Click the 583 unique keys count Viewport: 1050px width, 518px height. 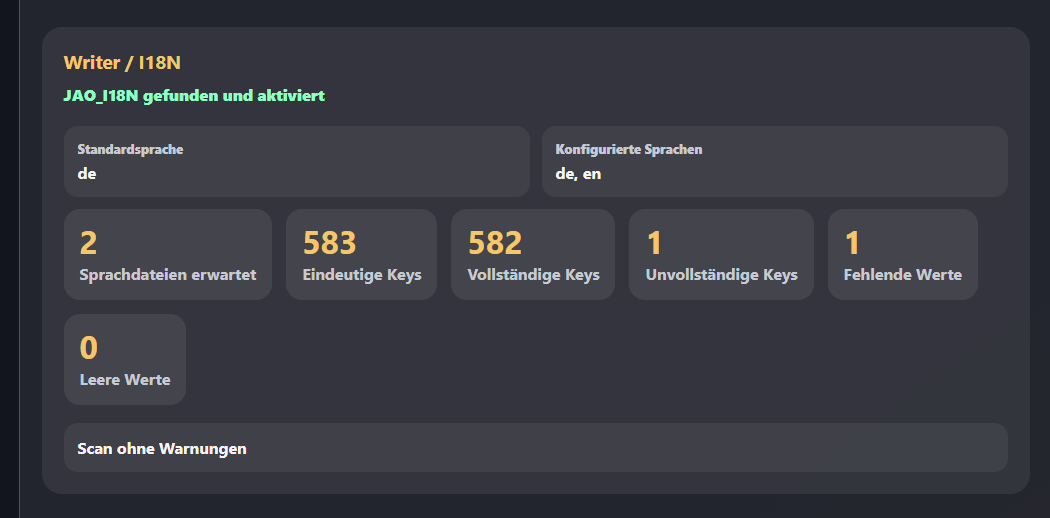pyautogui.click(x=329, y=242)
